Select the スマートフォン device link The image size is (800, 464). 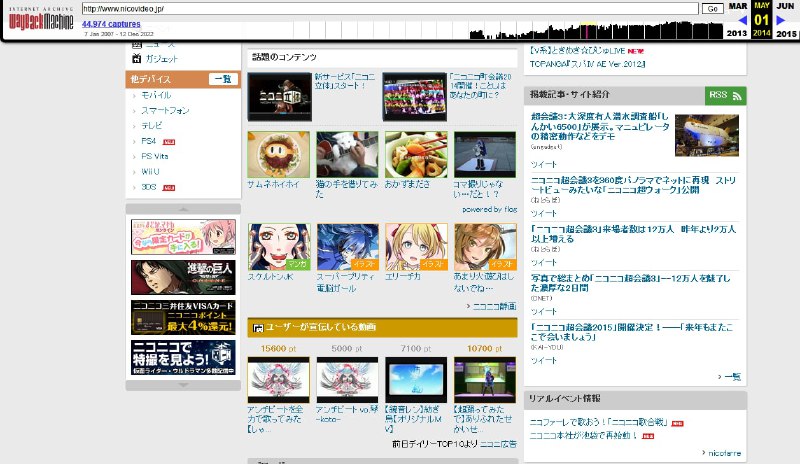(x=166, y=110)
